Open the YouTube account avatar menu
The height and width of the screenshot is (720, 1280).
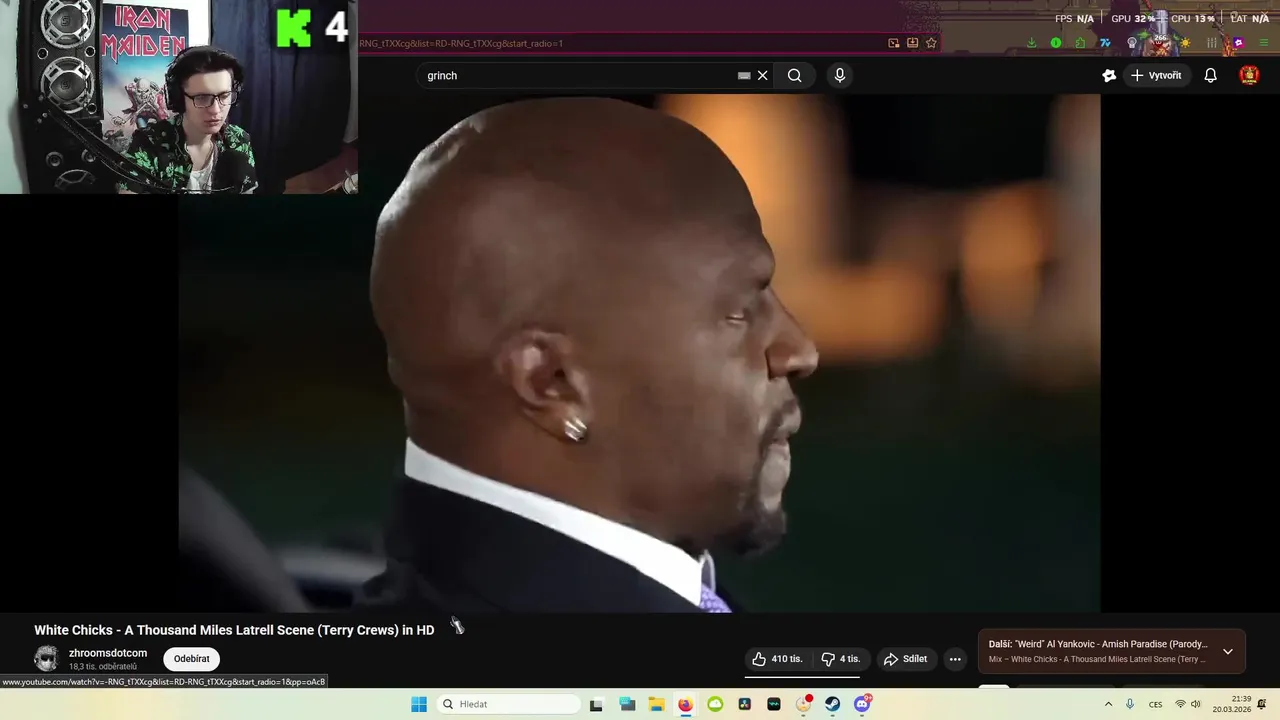pyautogui.click(x=1249, y=75)
